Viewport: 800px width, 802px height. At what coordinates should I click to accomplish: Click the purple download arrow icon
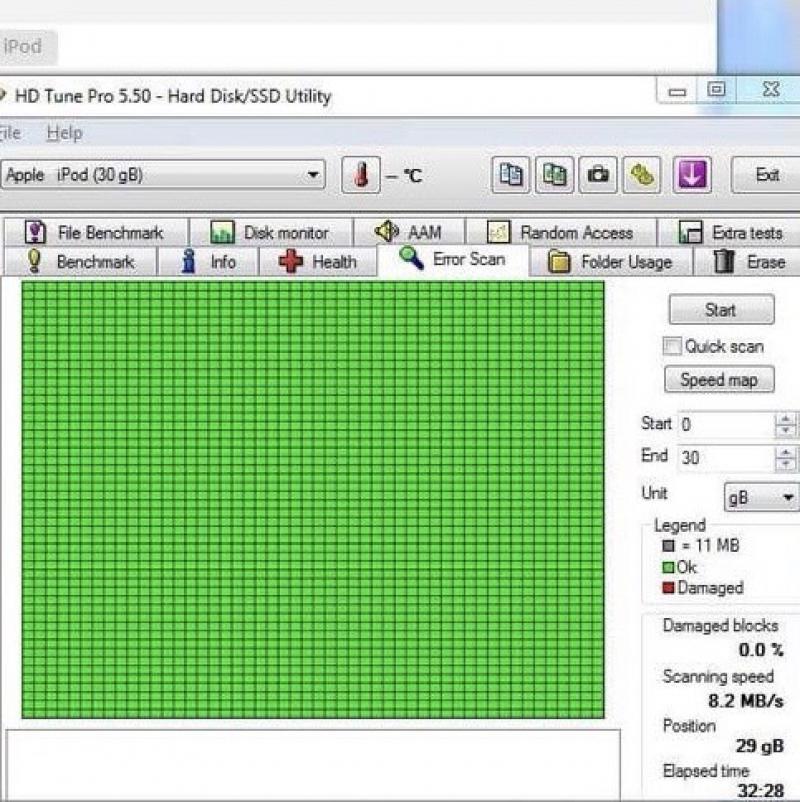point(692,175)
